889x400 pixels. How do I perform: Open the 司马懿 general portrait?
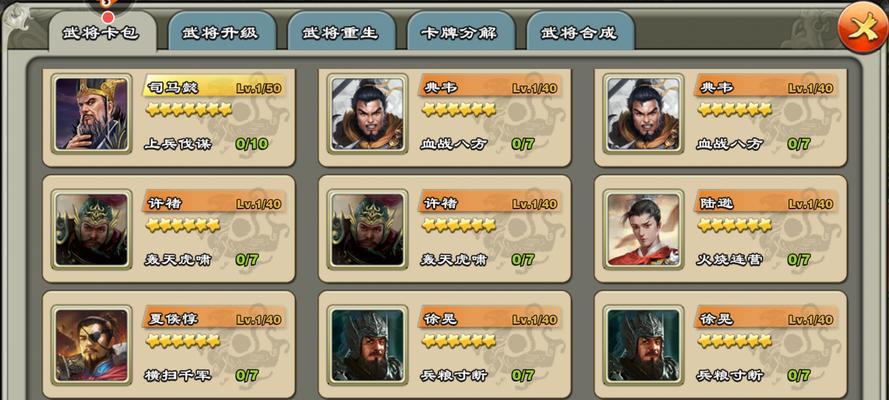pyautogui.click(x=91, y=114)
